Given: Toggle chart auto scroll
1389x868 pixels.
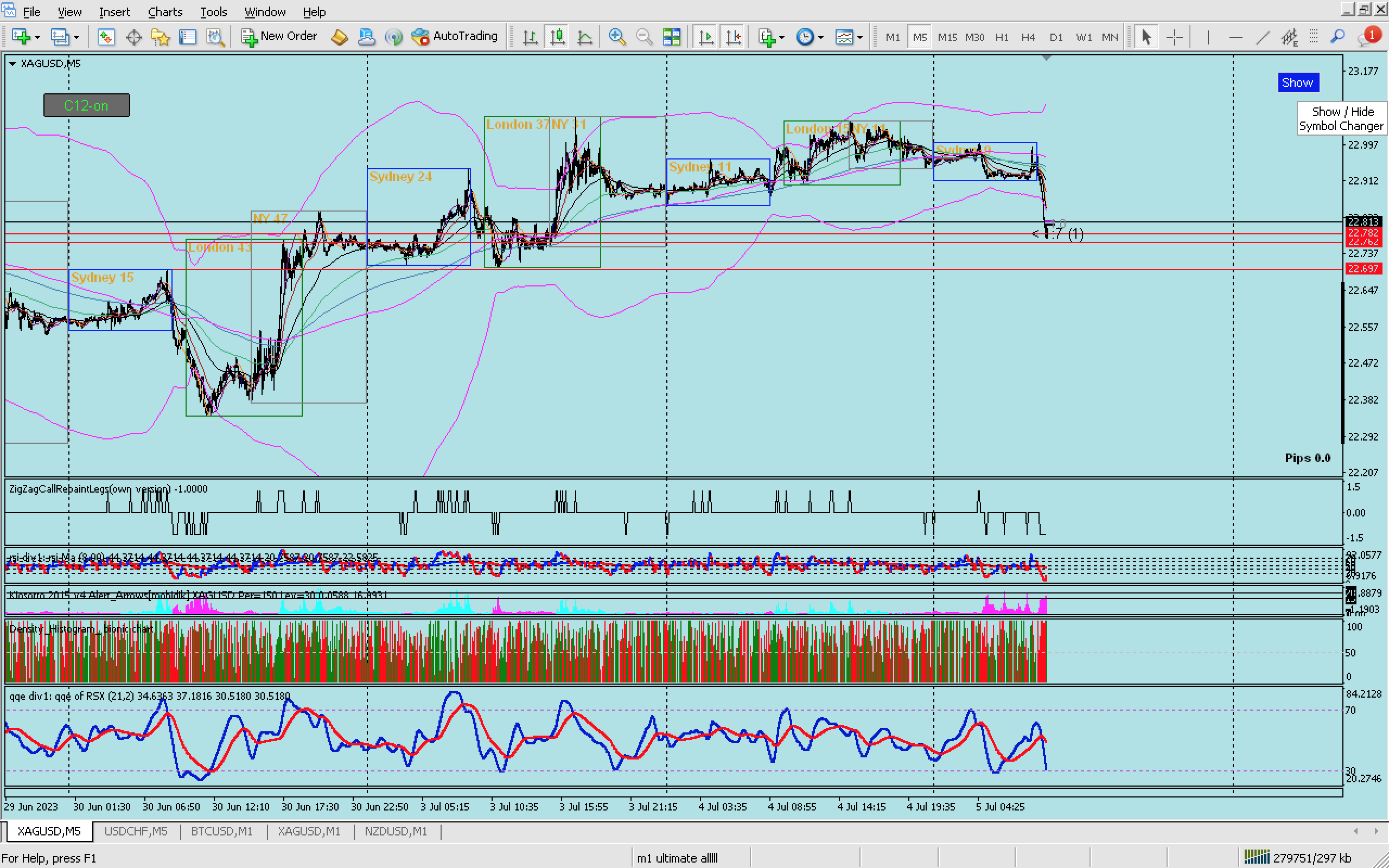Looking at the screenshot, I should 705,37.
